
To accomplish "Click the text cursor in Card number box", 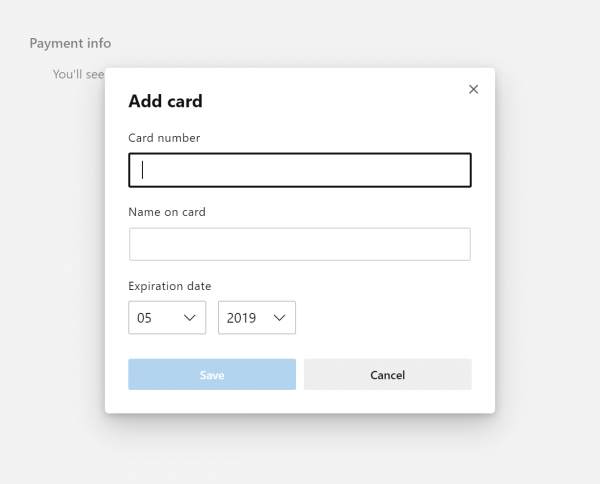I will pyautogui.click(x=143, y=170).
